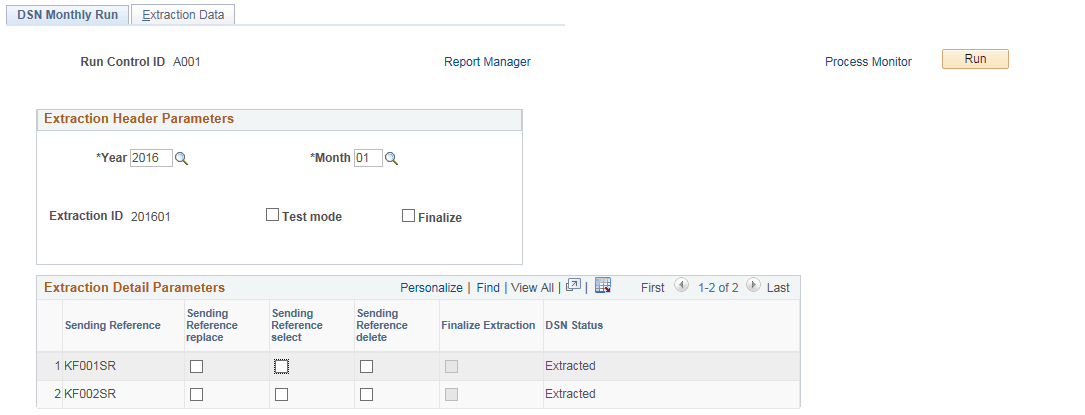Viewport: 1085px width, 415px height.
Task: Toggle Finalize Extraction for KF001SR
Action: coord(451,367)
